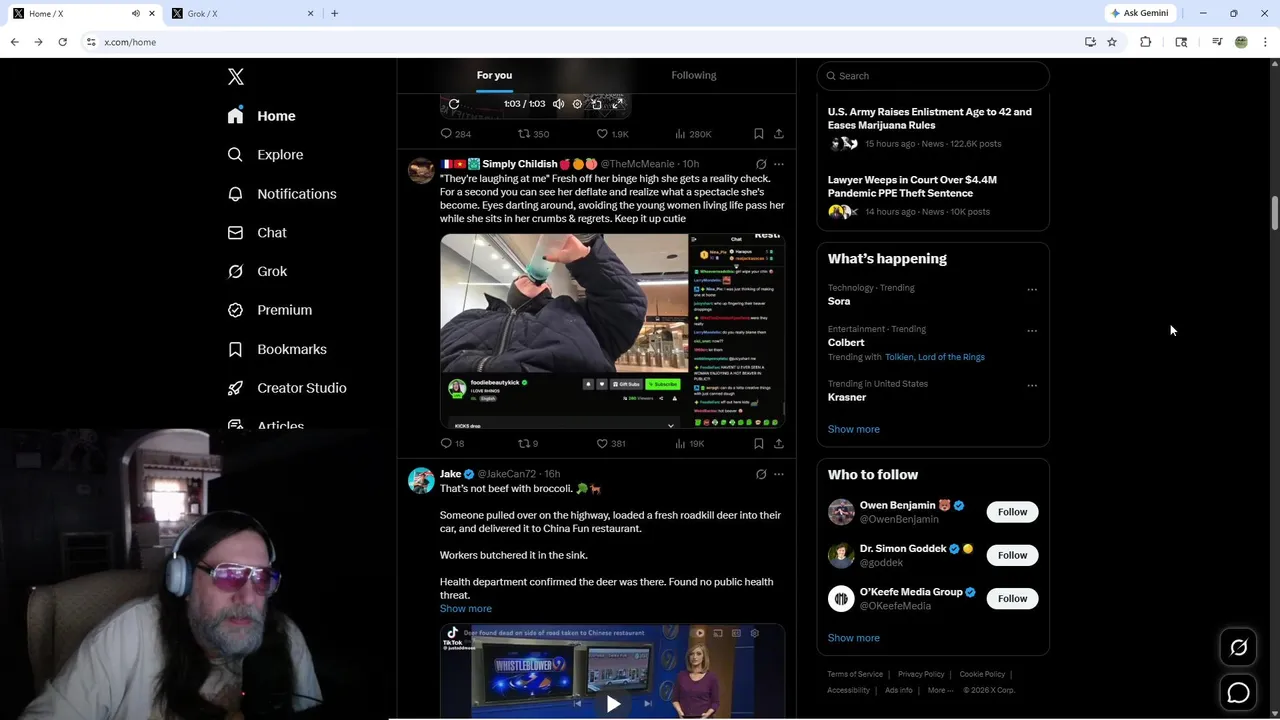Switch to the Grok / X browser tab
The image size is (1280, 720).
click(241, 13)
